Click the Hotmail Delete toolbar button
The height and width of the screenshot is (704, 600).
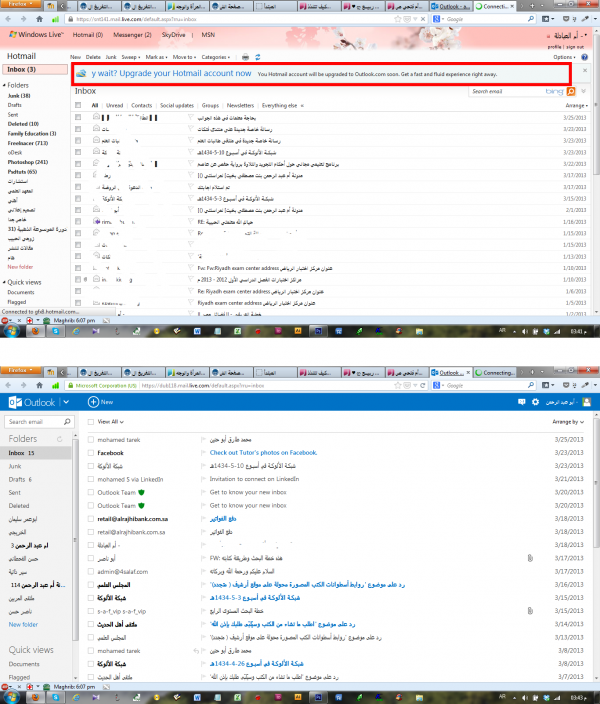point(93,57)
